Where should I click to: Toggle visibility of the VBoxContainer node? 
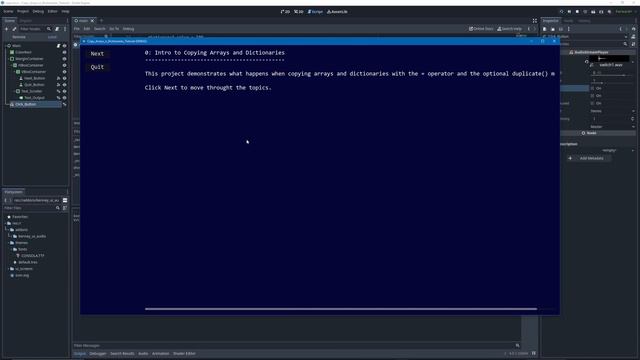click(64, 72)
